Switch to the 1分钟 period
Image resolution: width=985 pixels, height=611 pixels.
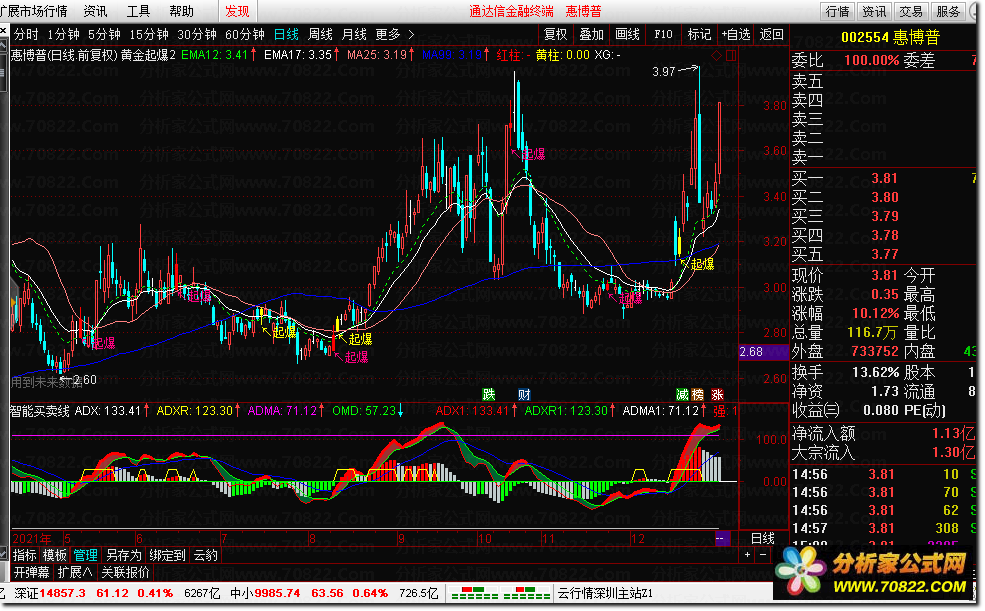click(63, 35)
